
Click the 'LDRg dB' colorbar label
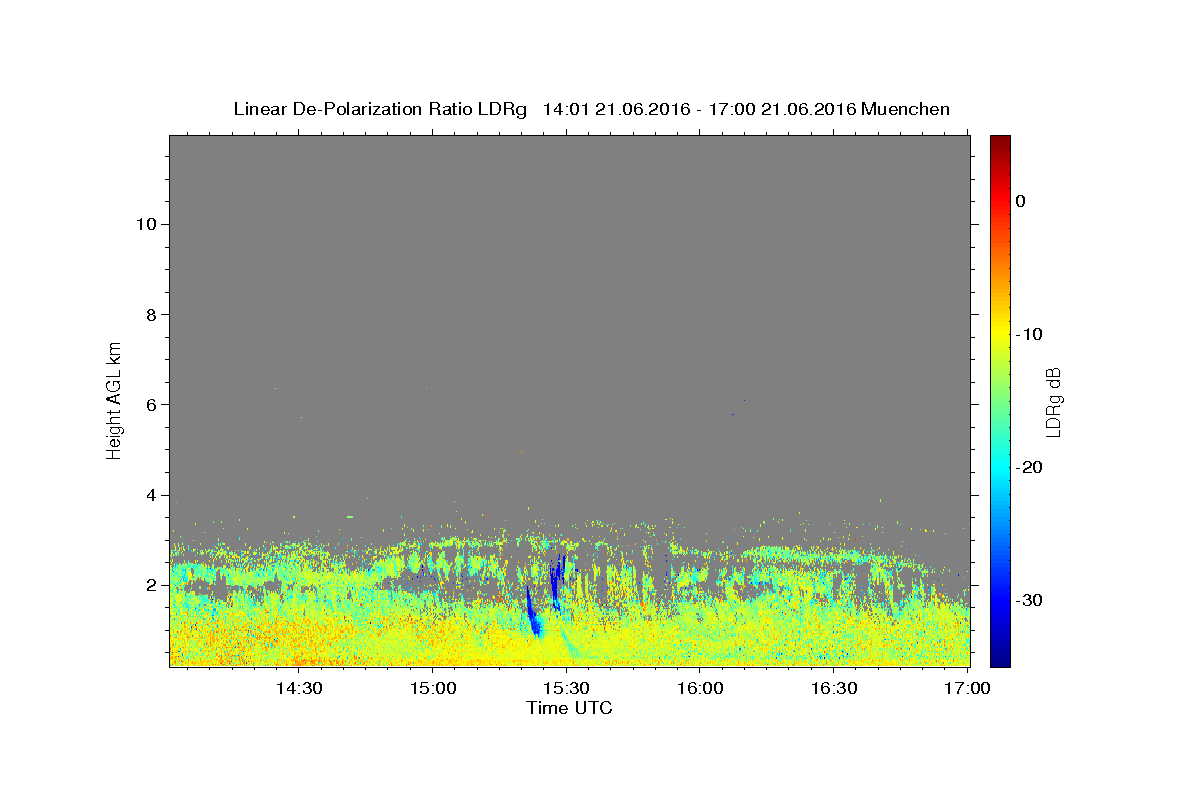[x=1053, y=402]
